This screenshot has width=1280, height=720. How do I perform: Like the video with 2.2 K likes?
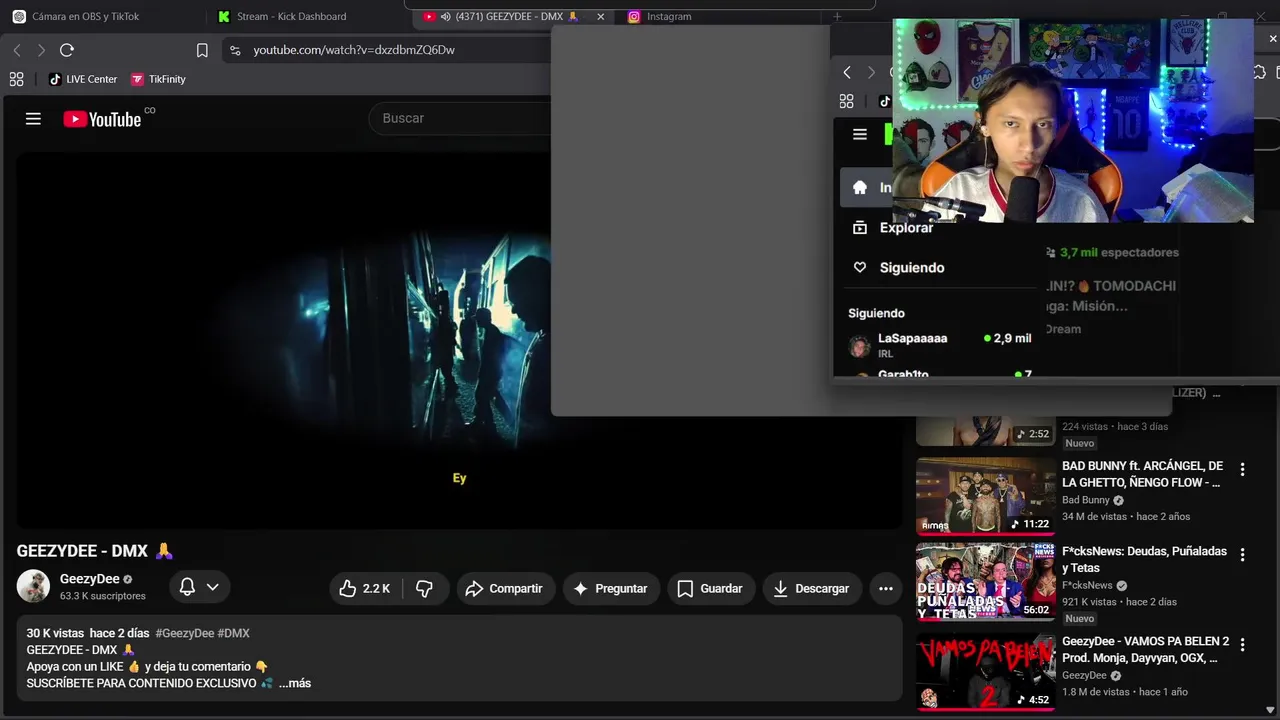pos(364,588)
